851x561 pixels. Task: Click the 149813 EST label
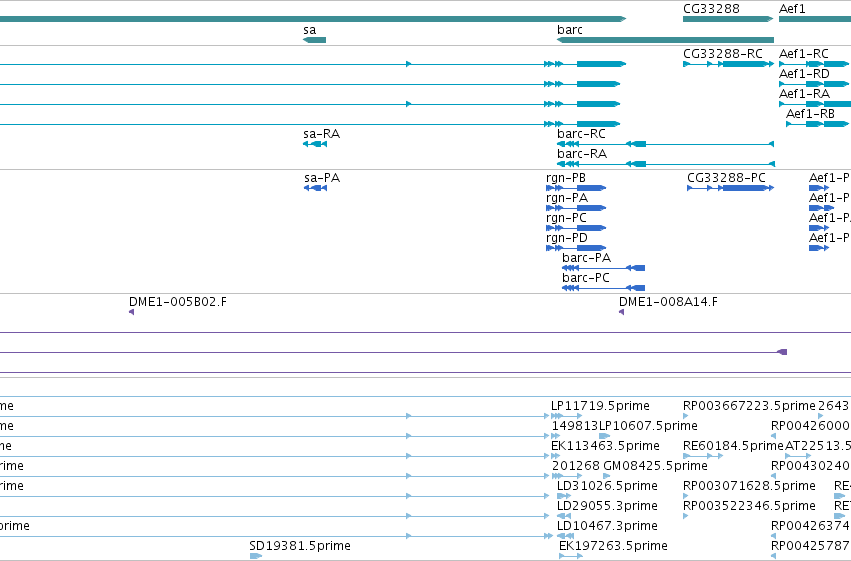click(575, 426)
